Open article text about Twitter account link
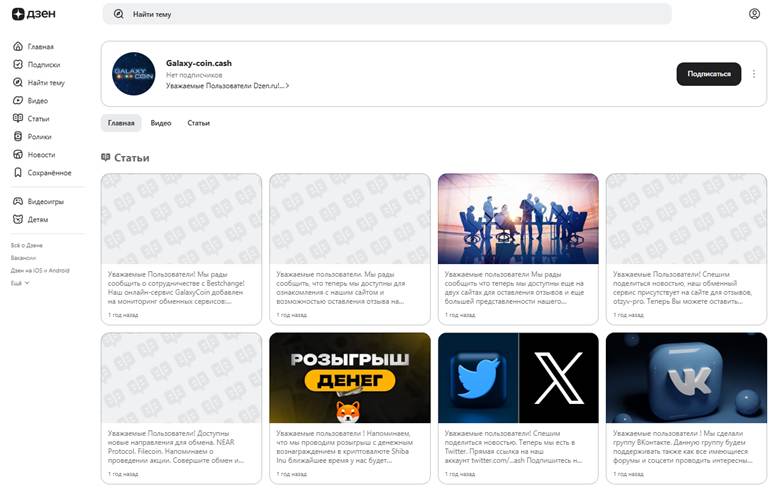 click(x=513, y=447)
